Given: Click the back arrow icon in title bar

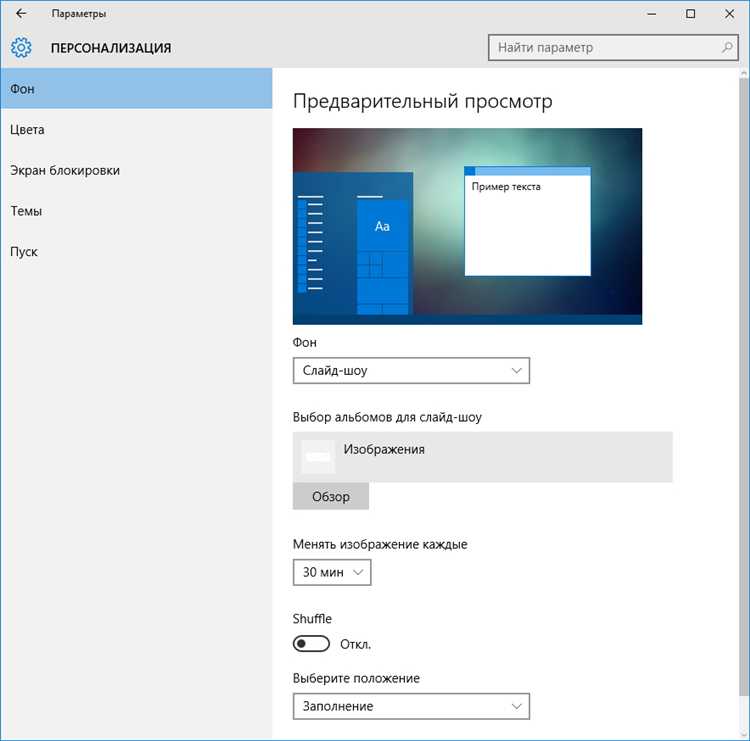Looking at the screenshot, I should coord(21,13).
